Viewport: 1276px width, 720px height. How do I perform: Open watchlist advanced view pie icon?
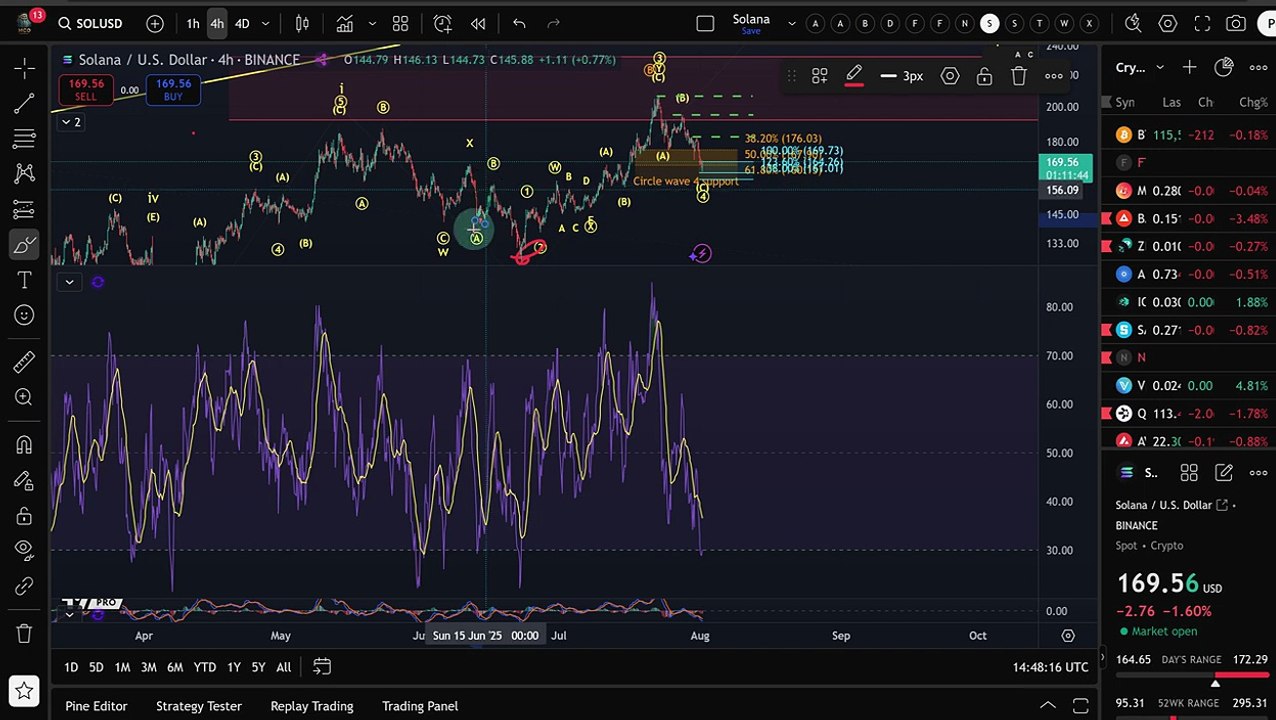[x=1224, y=67]
